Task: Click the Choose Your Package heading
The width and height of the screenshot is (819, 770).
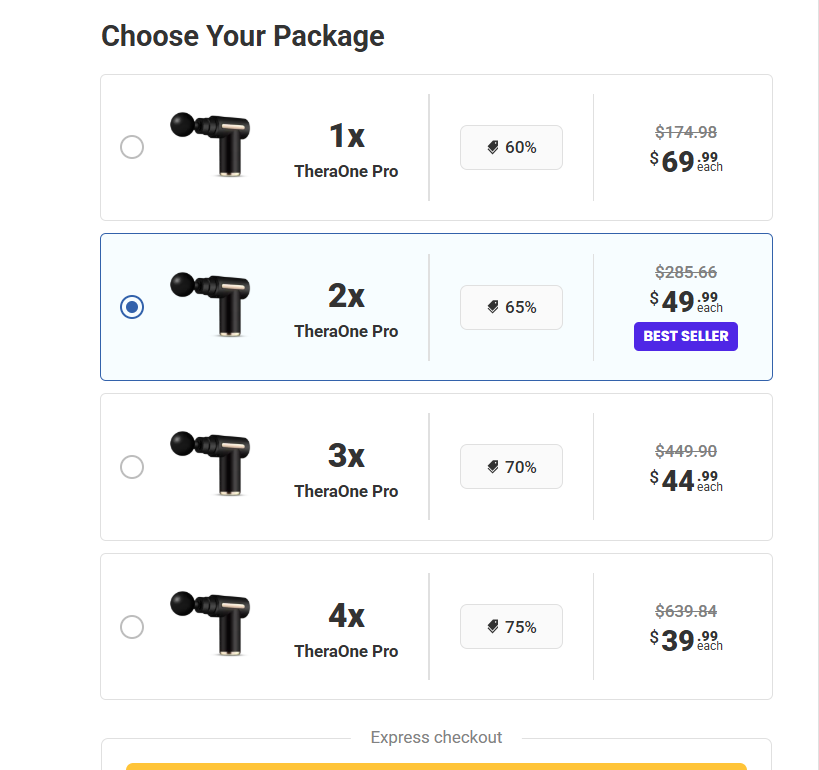Action: click(242, 36)
